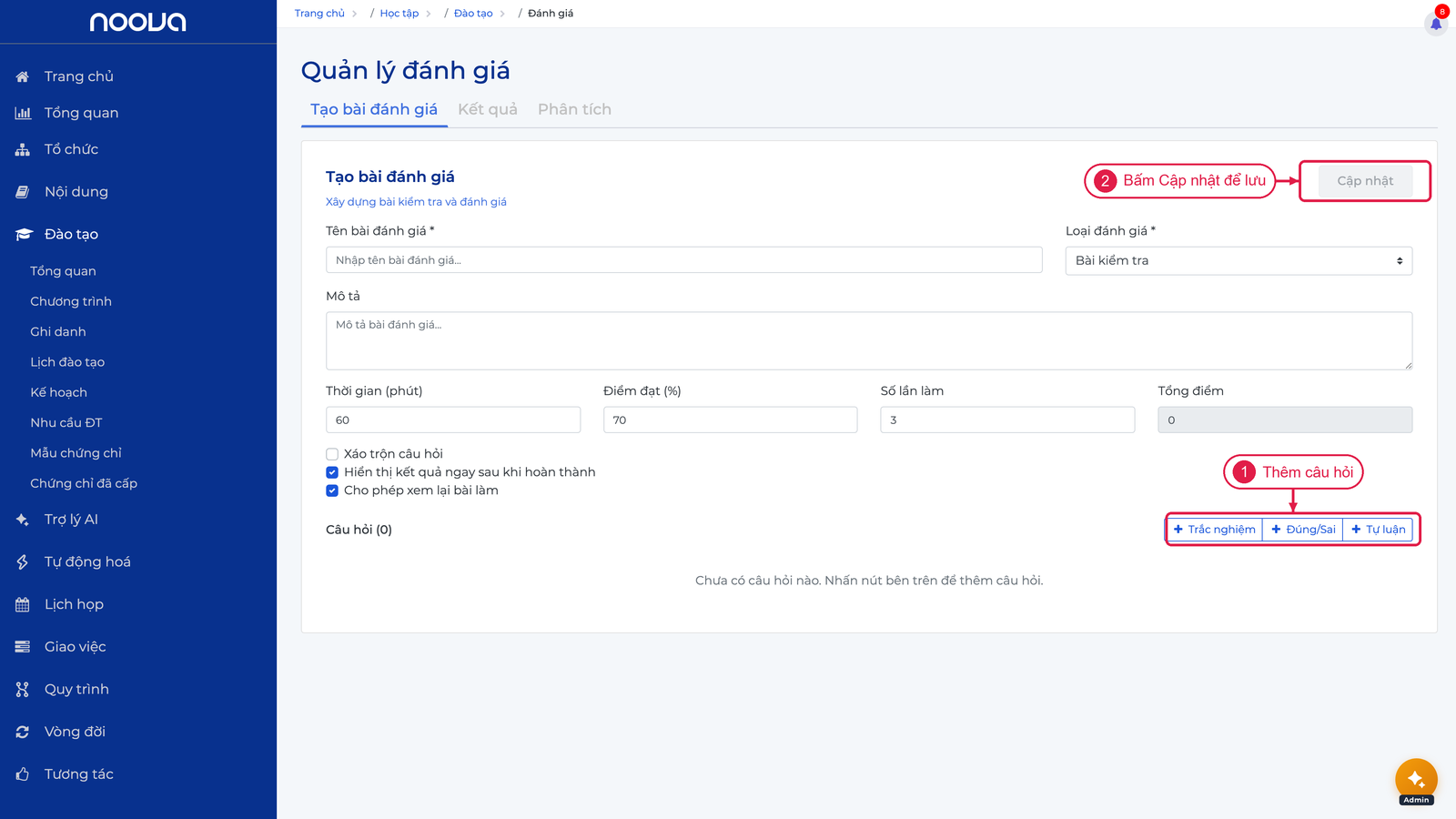
Task: Click the Điểm đạt (%) field
Action: tap(730, 420)
